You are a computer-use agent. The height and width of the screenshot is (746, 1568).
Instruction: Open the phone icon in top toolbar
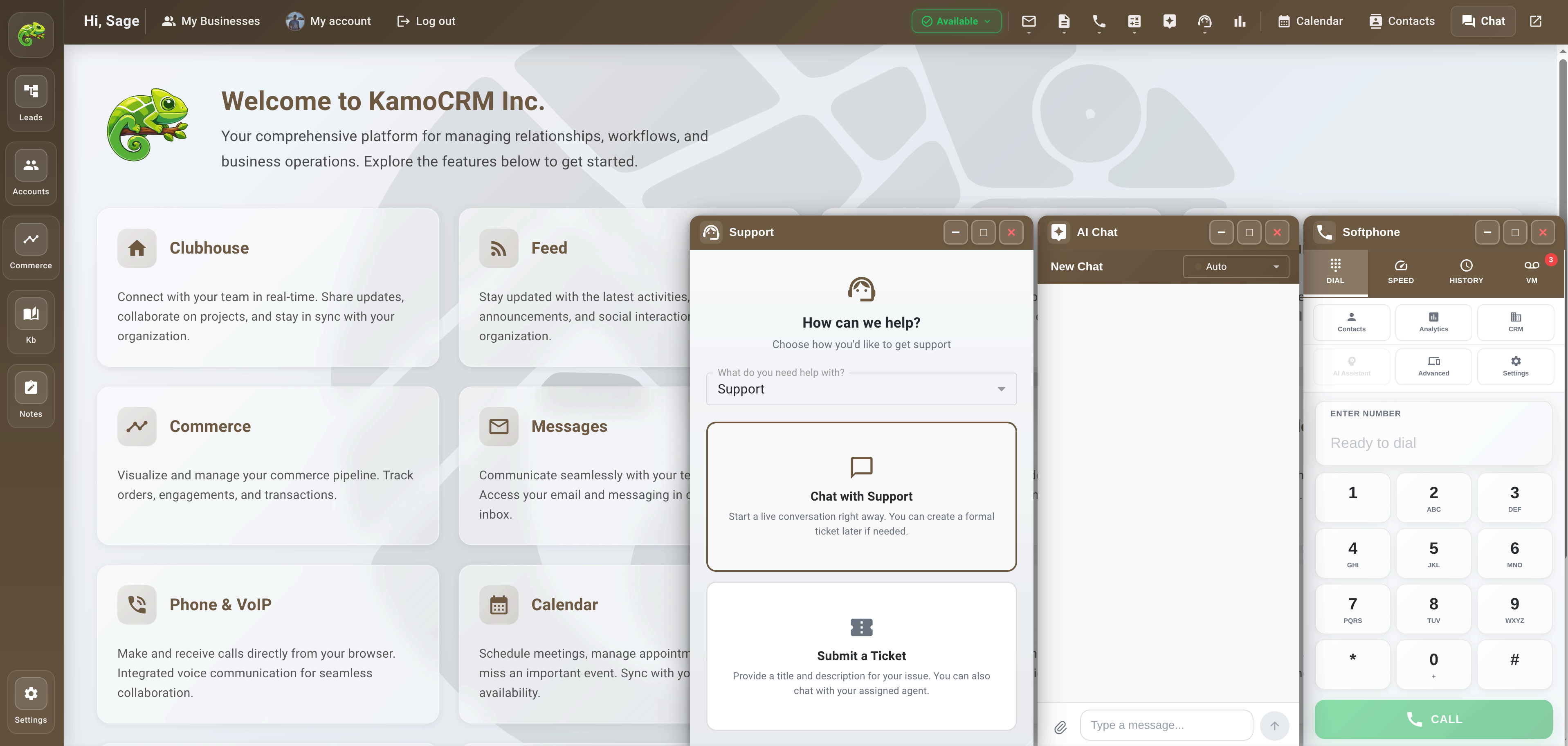click(x=1099, y=21)
